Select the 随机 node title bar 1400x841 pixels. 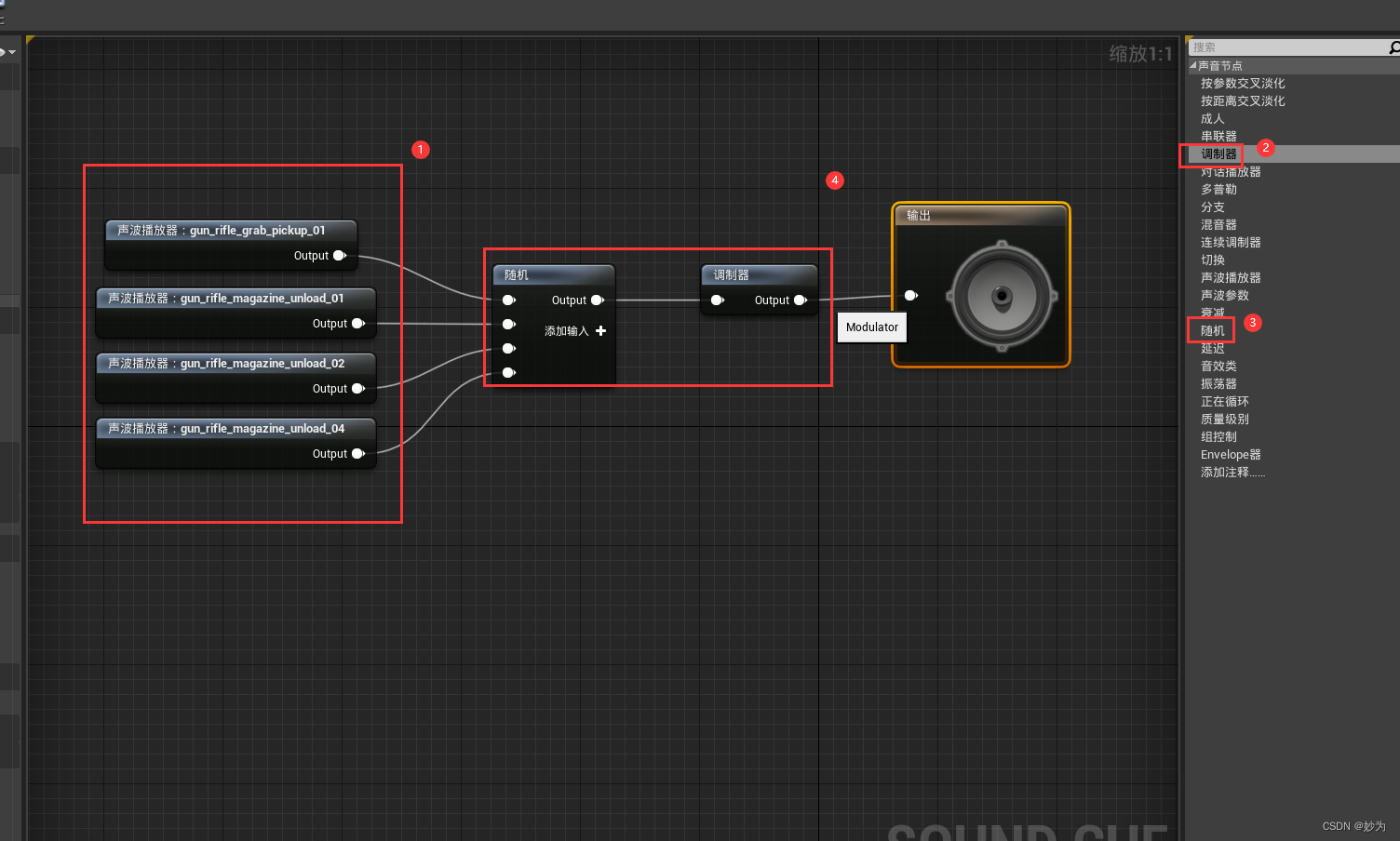[554, 275]
